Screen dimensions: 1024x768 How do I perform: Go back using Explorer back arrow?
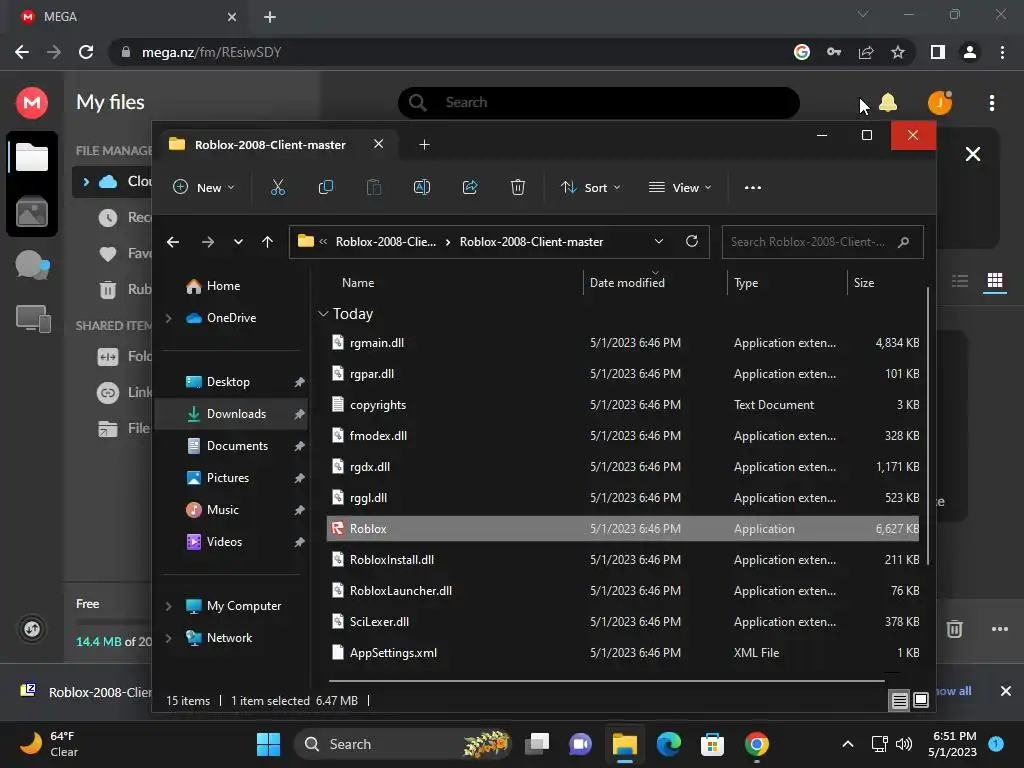point(173,242)
